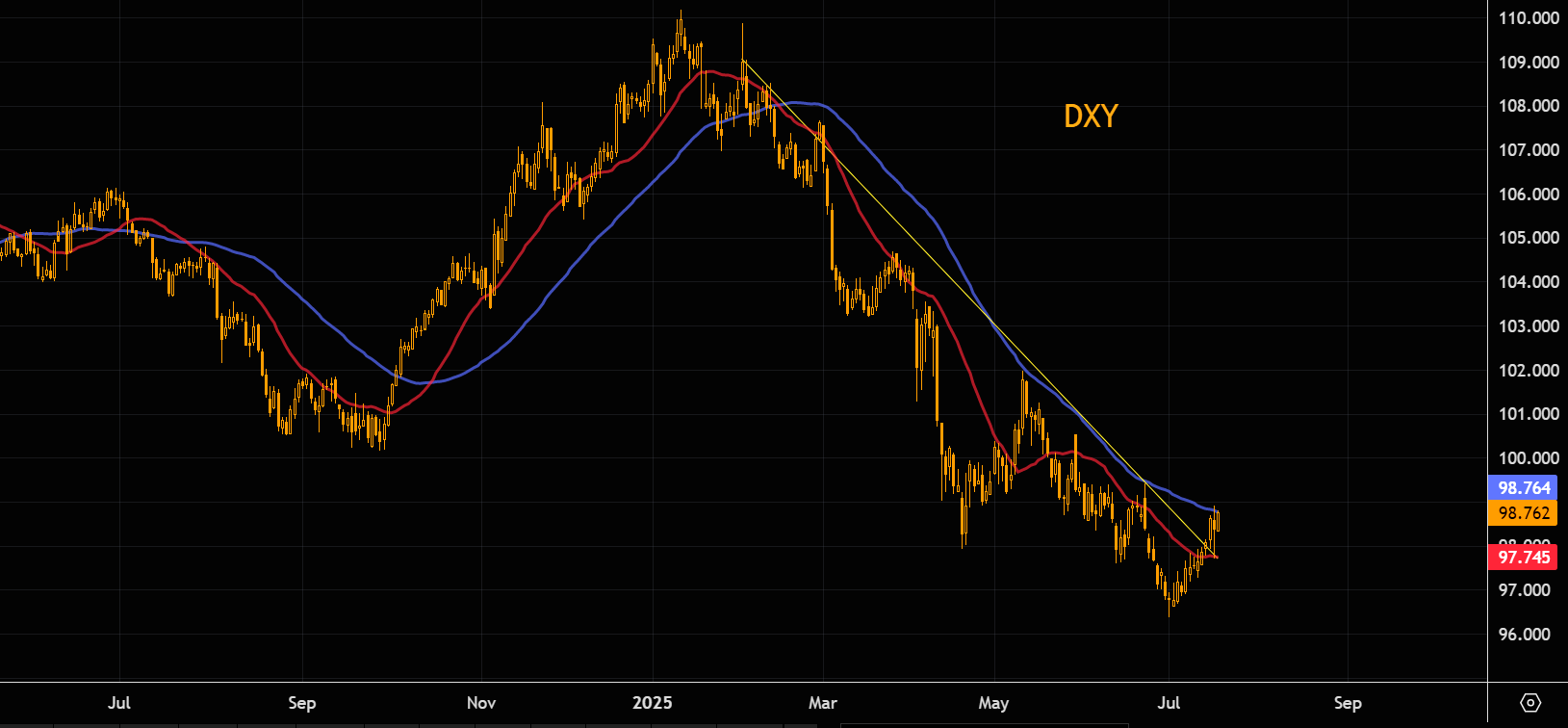Click the Nov label on time axis

[x=481, y=703]
